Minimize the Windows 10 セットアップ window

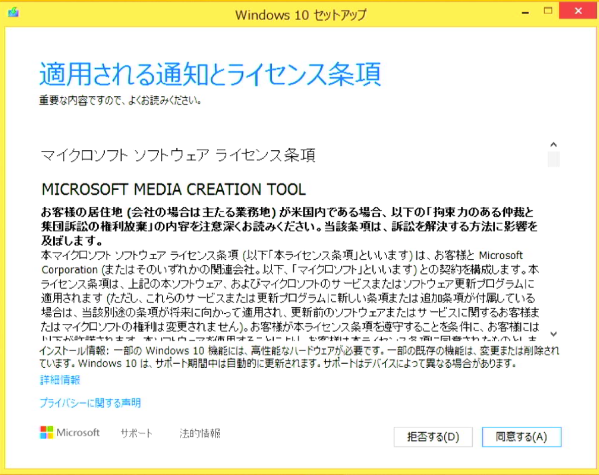coord(525,12)
